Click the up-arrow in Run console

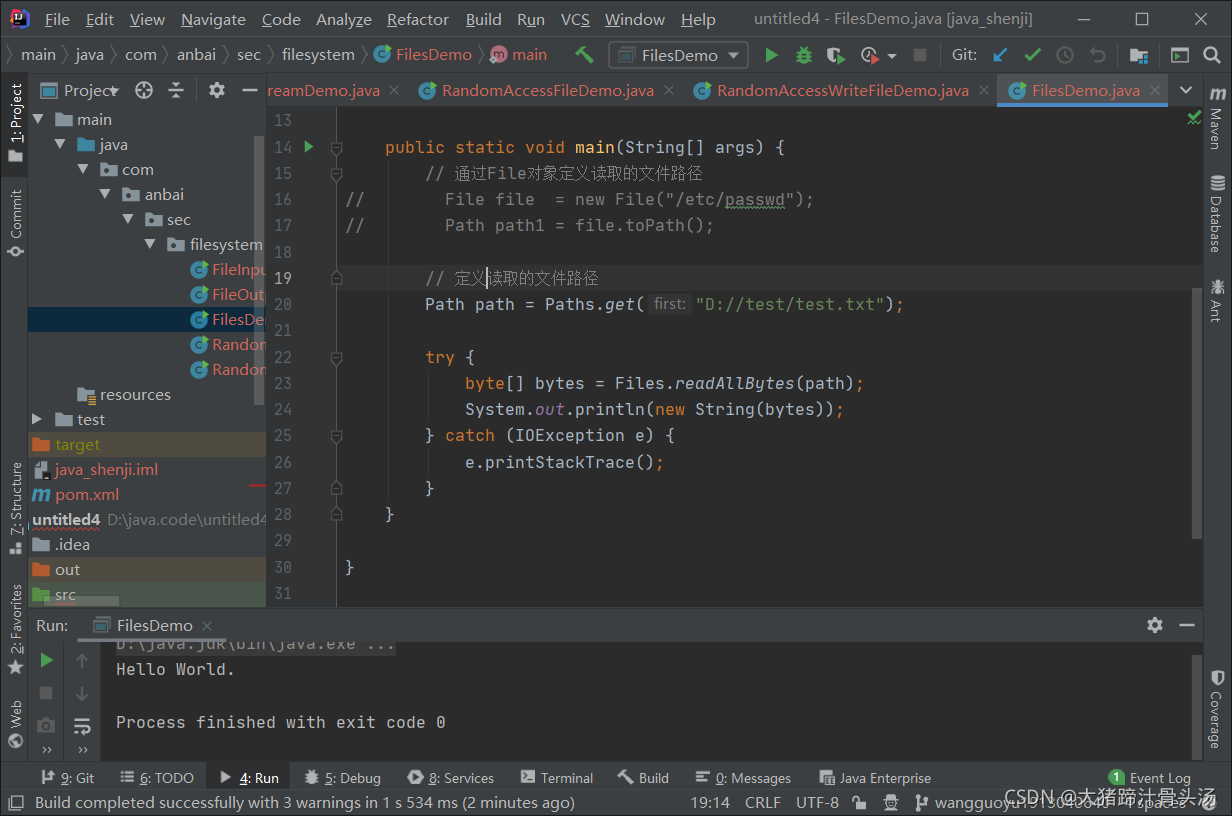pyautogui.click(x=82, y=660)
